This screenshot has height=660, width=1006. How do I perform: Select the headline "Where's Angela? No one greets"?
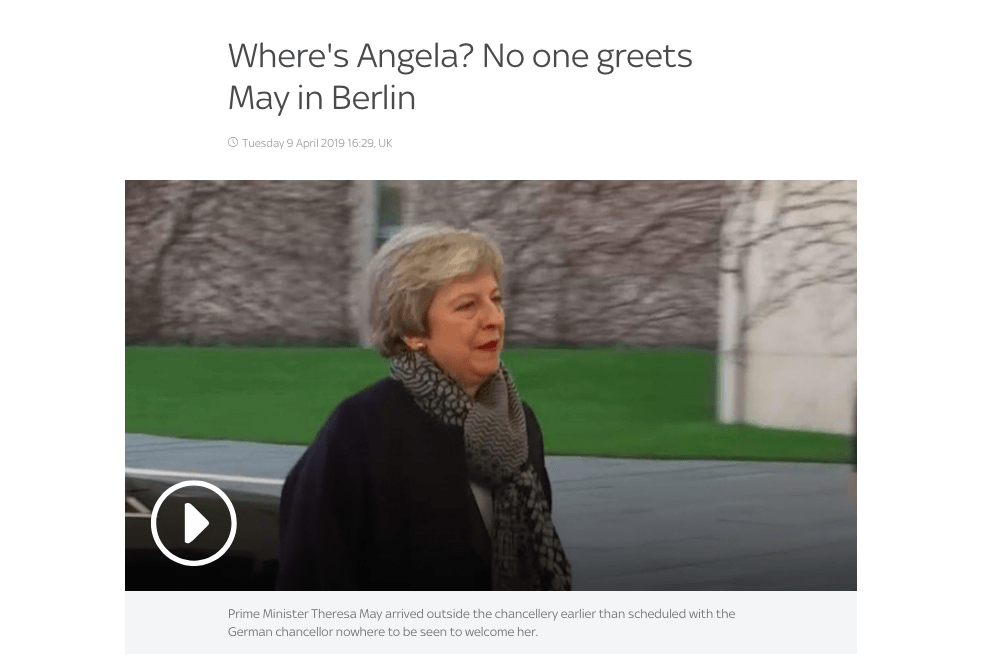pos(460,56)
